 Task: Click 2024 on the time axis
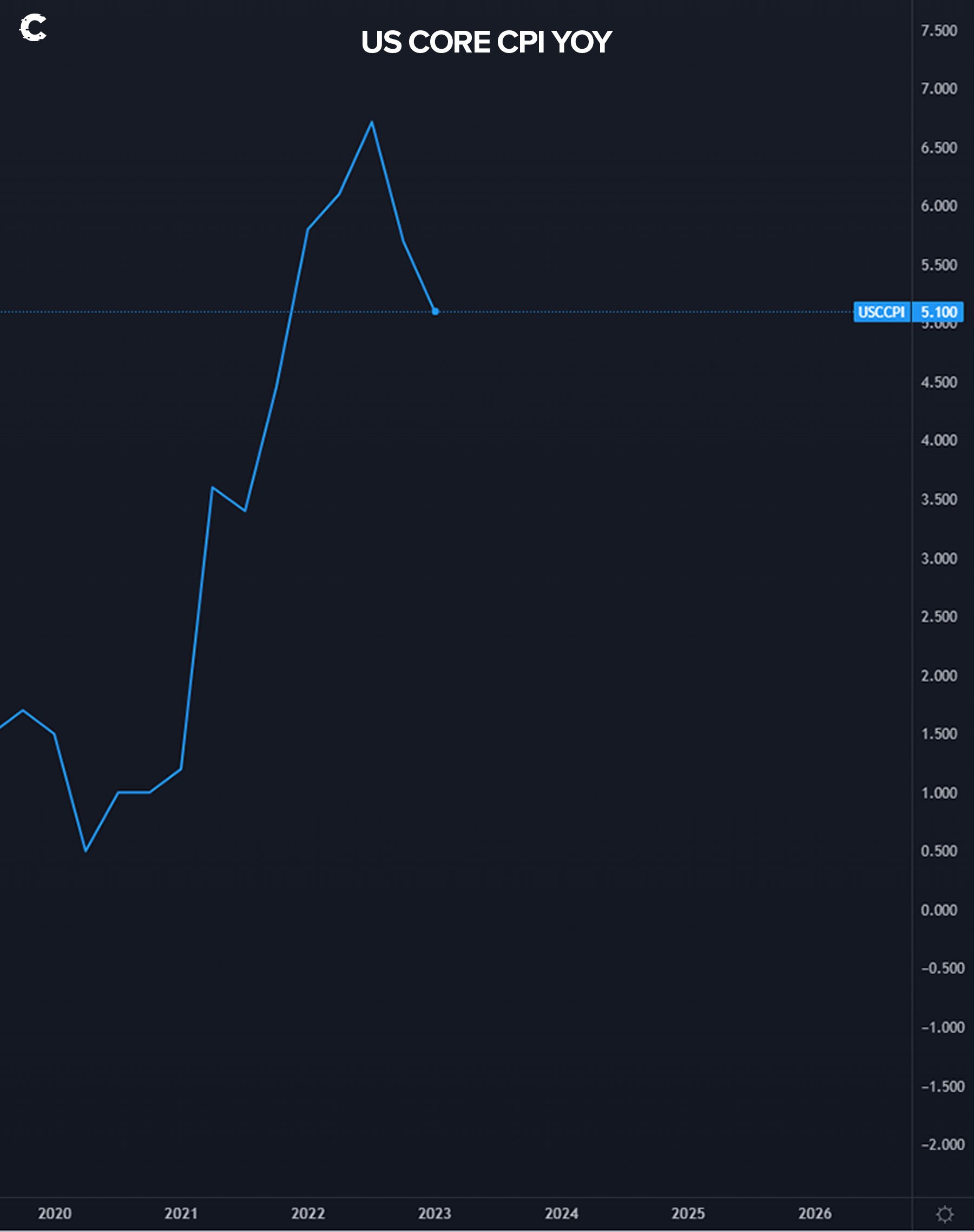tap(561, 1213)
